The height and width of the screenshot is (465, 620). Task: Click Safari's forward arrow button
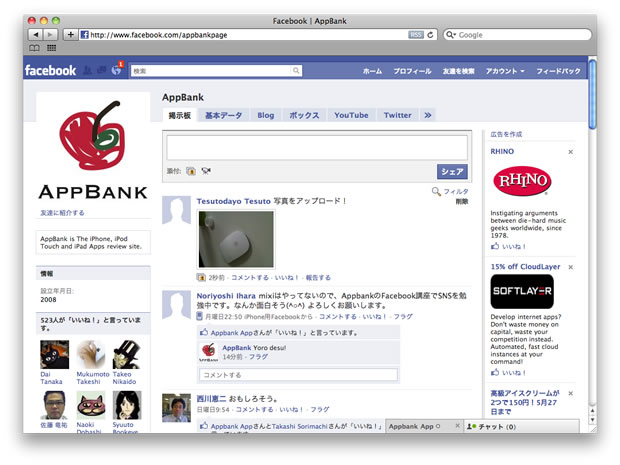(x=50, y=35)
